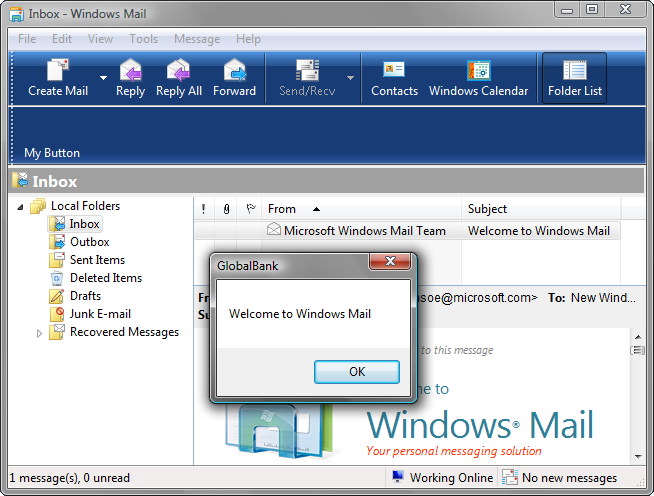Click the Drafts pencil icon
654x496 pixels.
click(57, 296)
